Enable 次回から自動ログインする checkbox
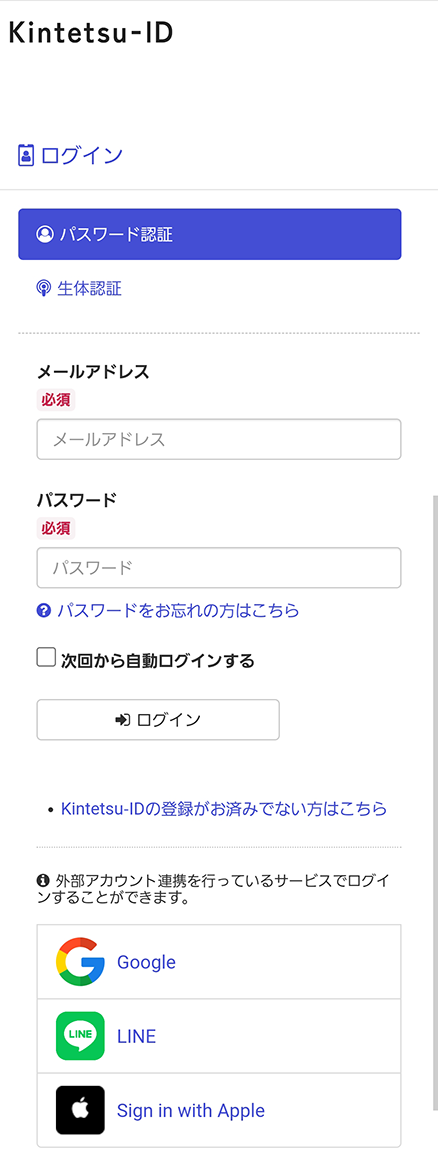The width and height of the screenshot is (438, 1175). click(x=46, y=658)
